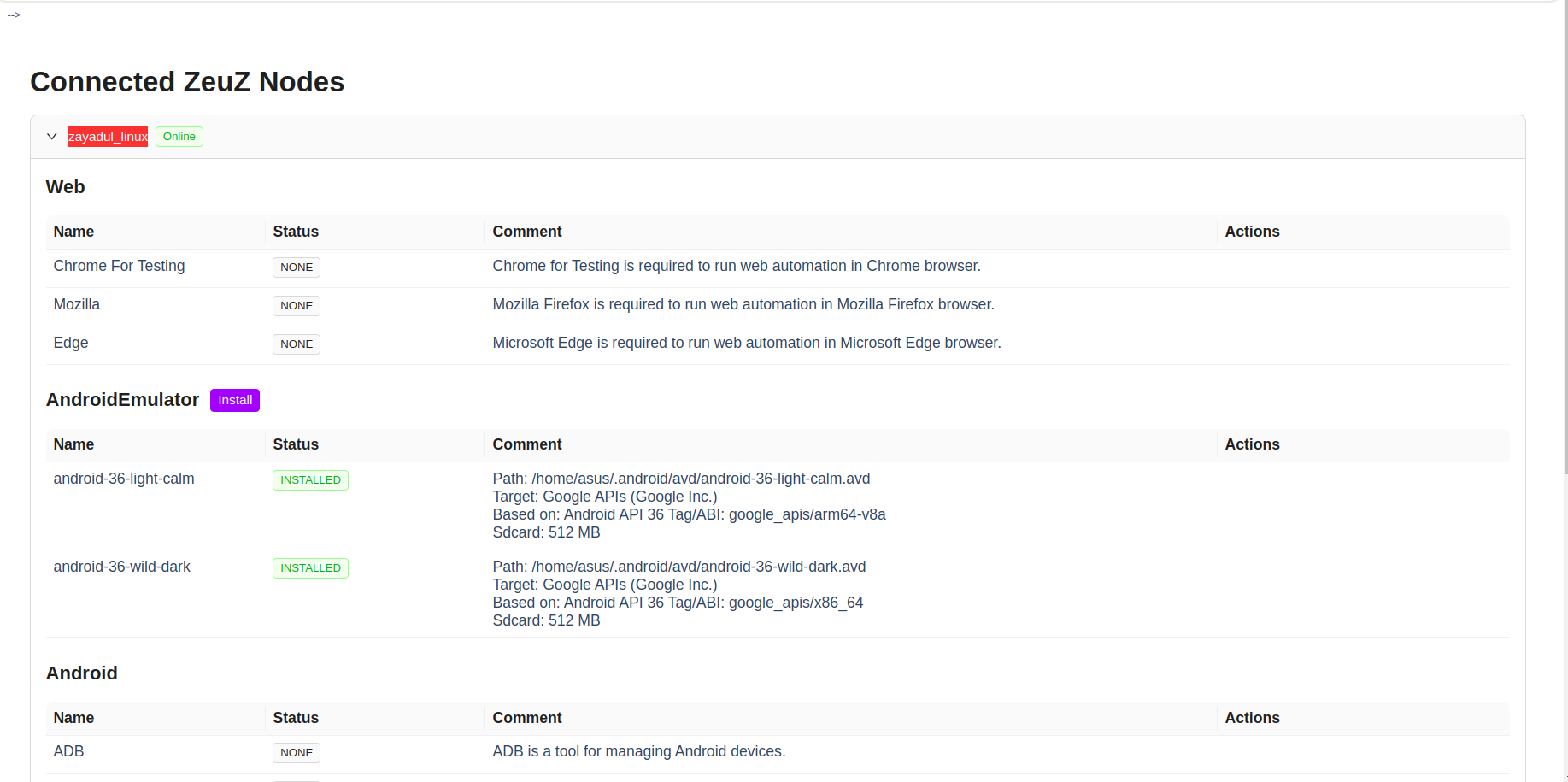Click the Web section heading
1568x782 pixels.
click(x=66, y=187)
